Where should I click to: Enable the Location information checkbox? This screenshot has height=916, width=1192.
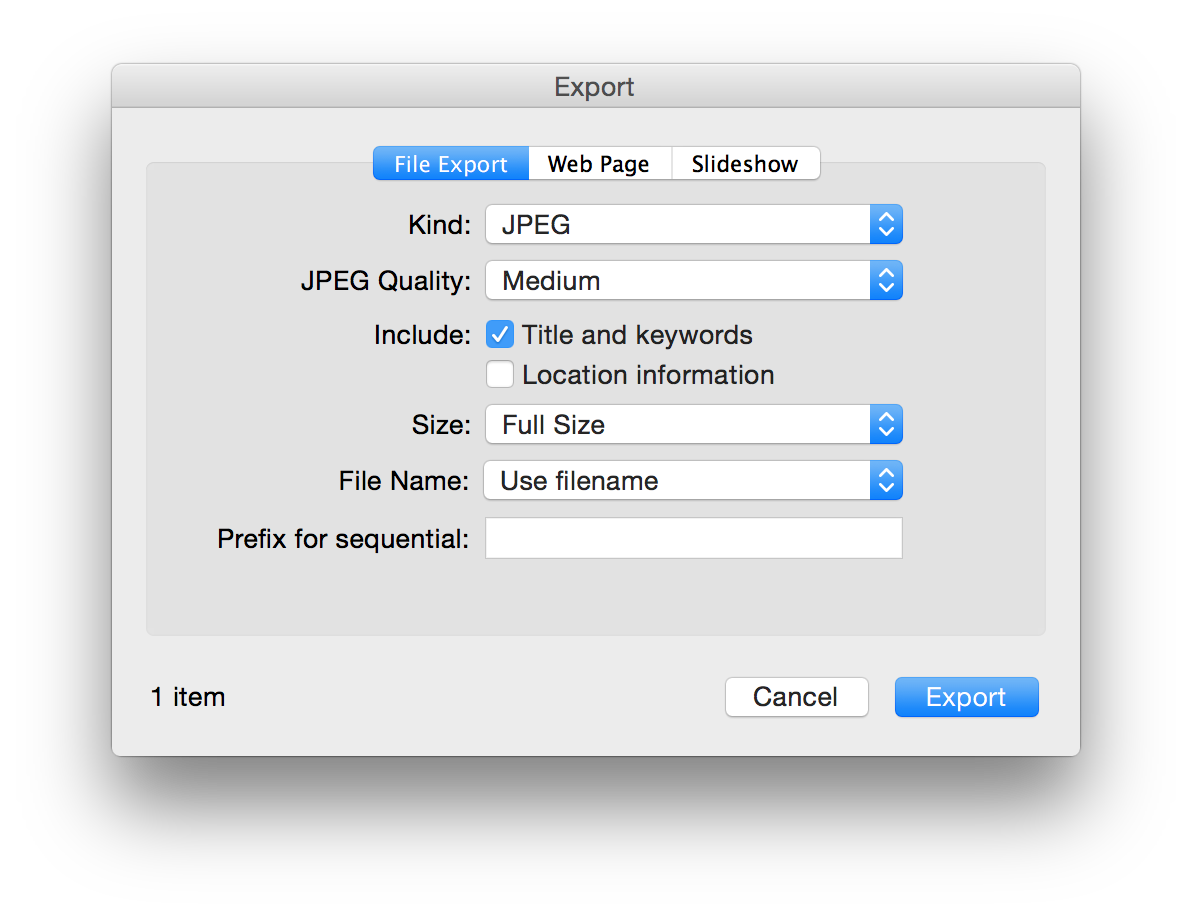[500, 375]
